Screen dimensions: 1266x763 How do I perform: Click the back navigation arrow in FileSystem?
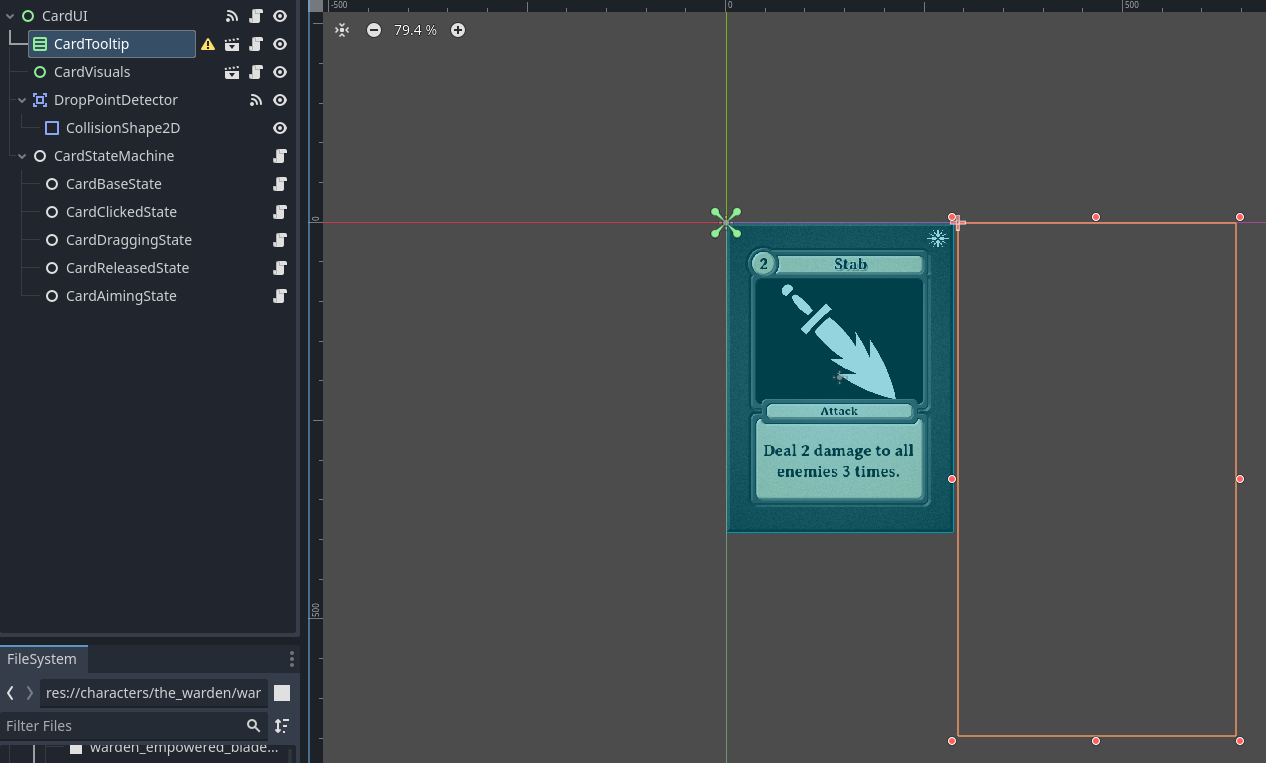click(8, 692)
